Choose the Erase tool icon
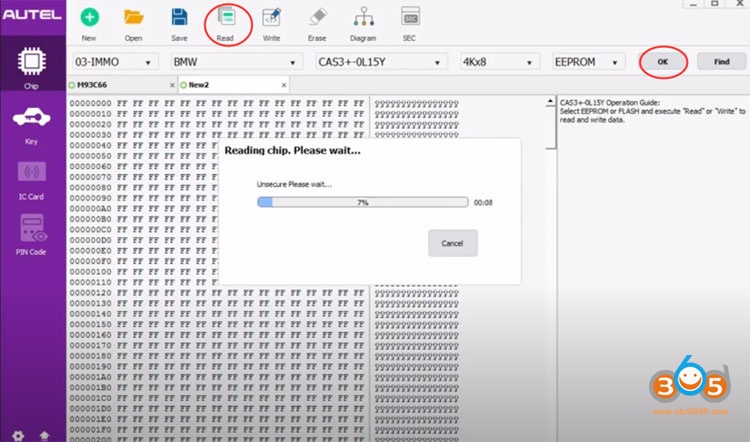750x442 pixels. 317,22
